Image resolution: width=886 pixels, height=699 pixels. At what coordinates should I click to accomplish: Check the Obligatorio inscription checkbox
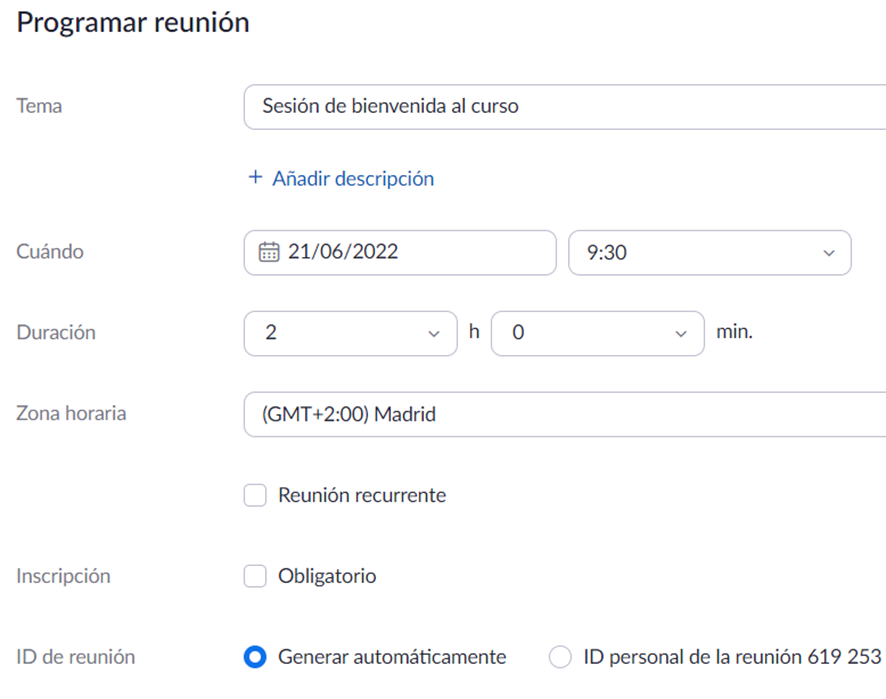pyautogui.click(x=255, y=576)
